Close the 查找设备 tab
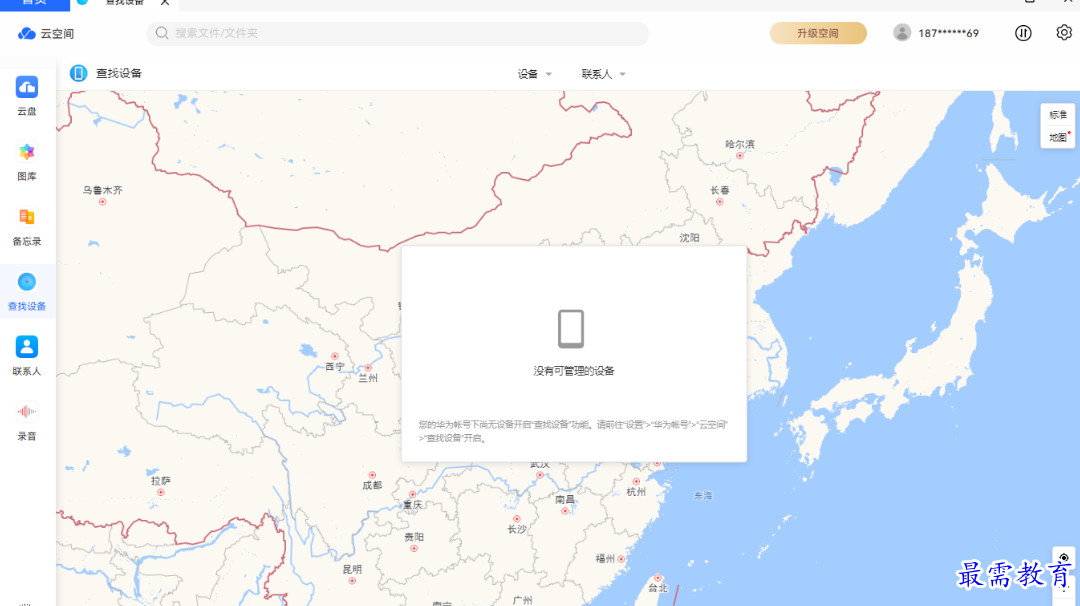Image resolution: width=1080 pixels, height=606 pixels. click(165, 3)
